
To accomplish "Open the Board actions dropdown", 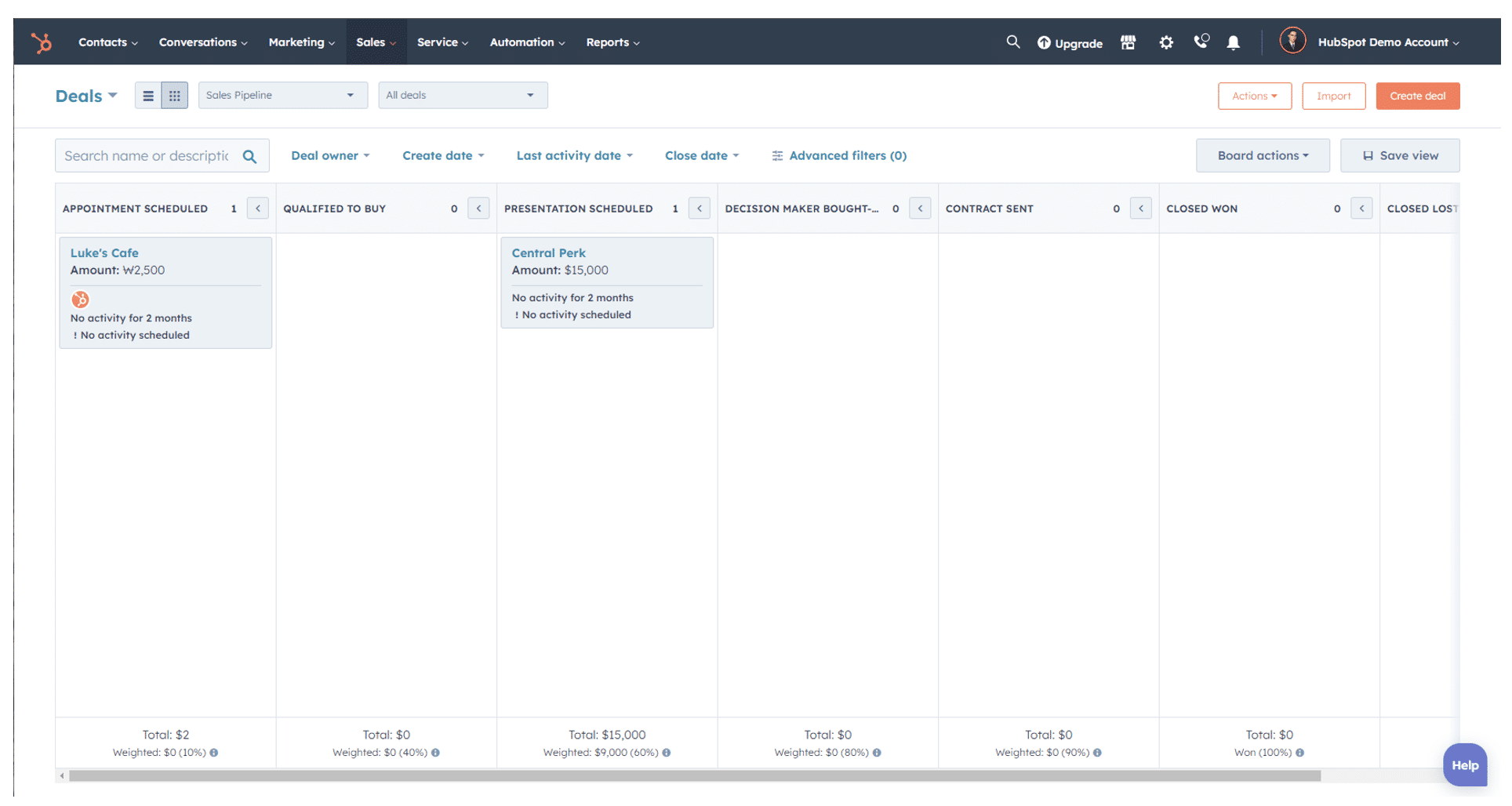I will (x=1263, y=156).
